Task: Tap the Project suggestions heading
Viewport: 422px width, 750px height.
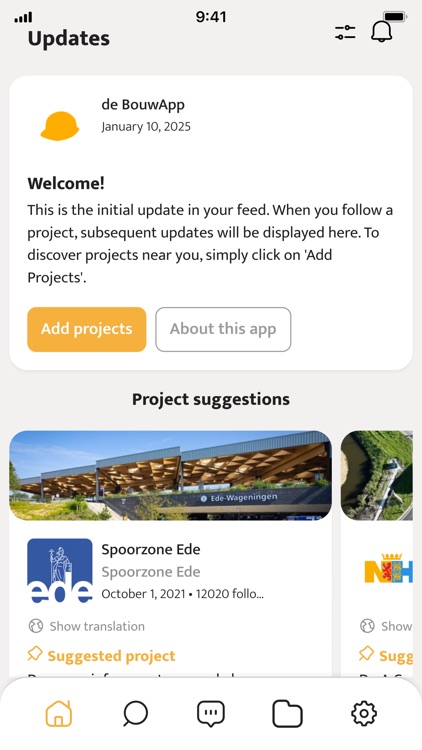Action: tap(211, 399)
